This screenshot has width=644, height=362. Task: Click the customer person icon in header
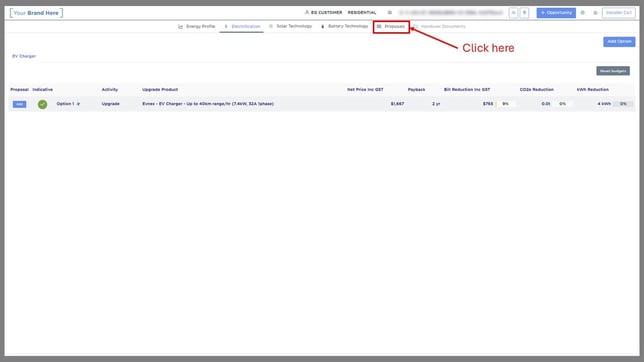(x=306, y=13)
